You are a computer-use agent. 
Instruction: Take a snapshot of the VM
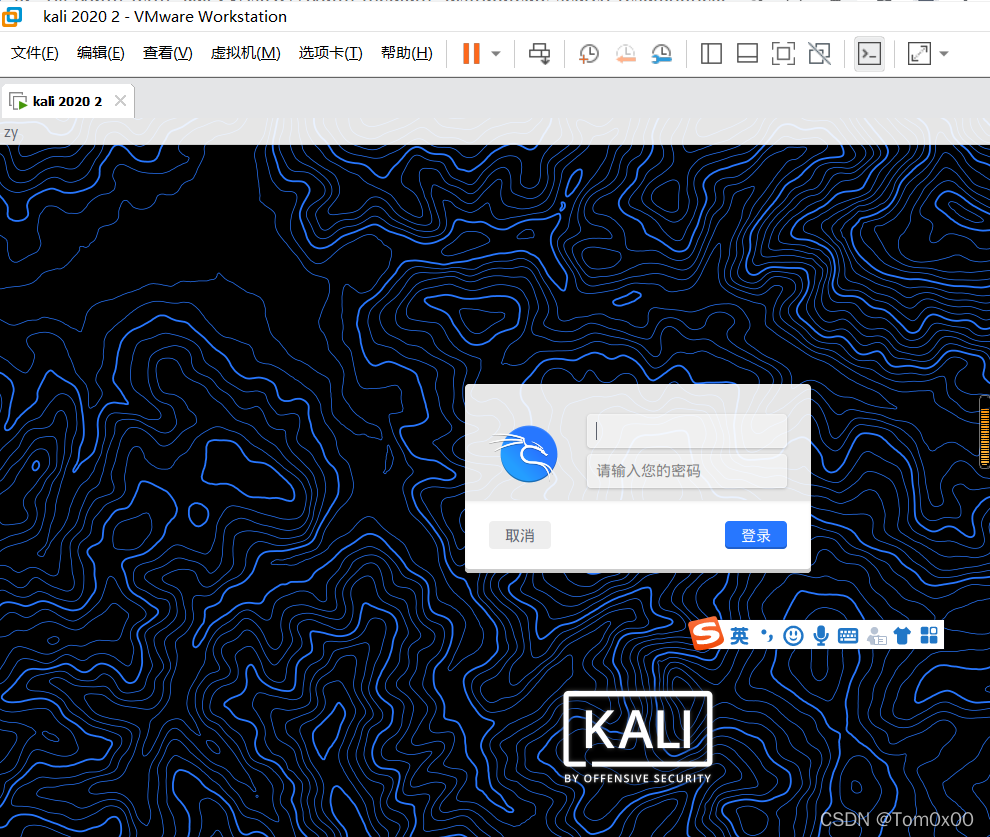click(588, 54)
